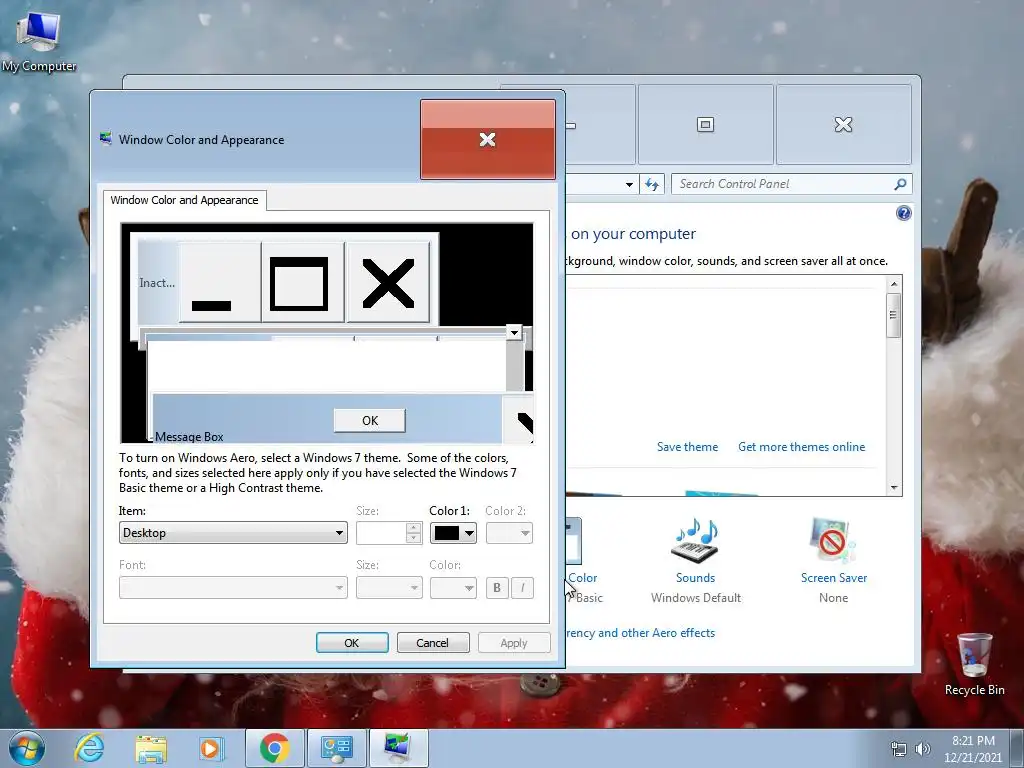Select the Window Color and Appearance tab
The height and width of the screenshot is (768, 1024).
point(184,200)
